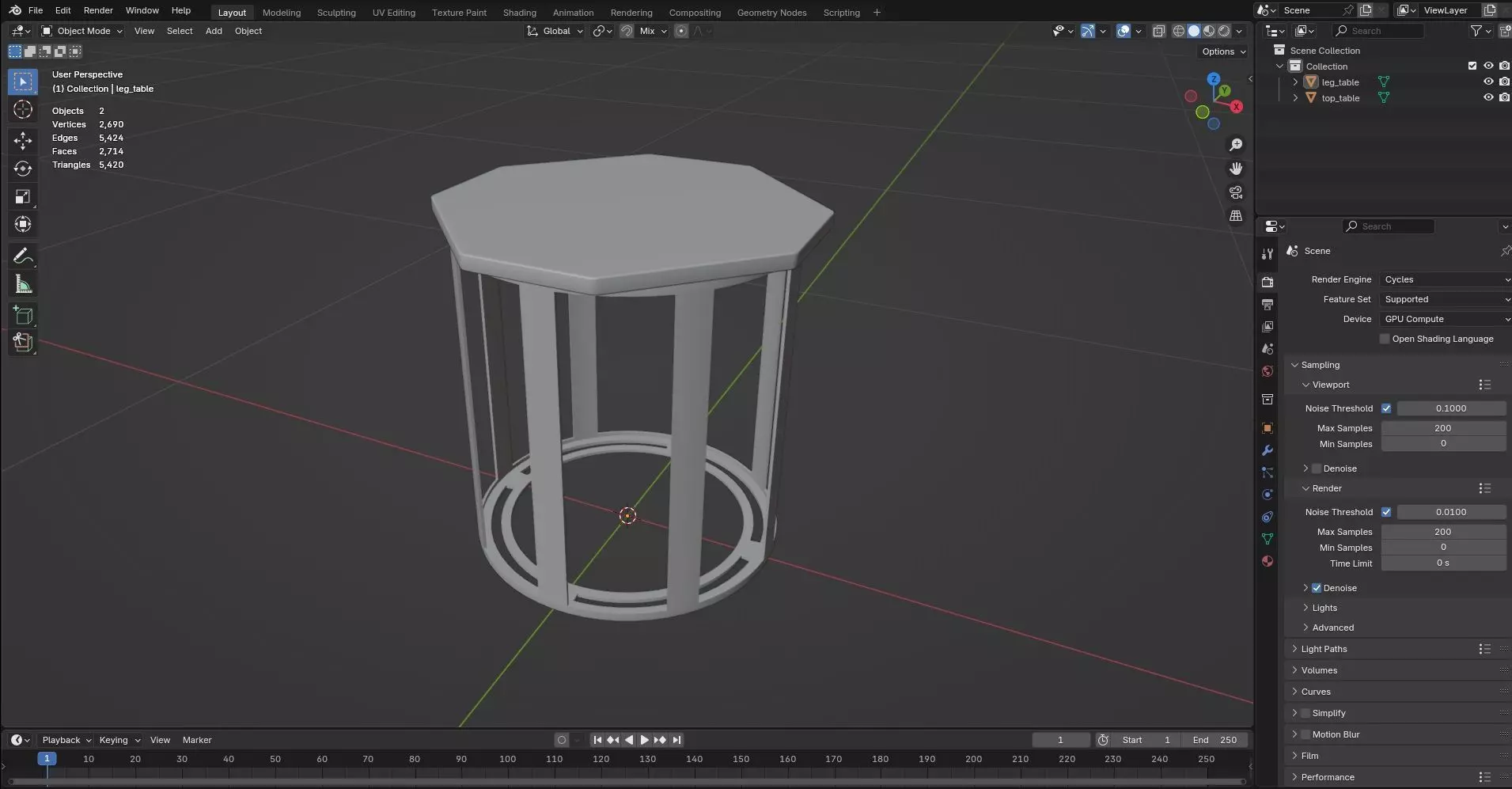Hide top_table in viewport
The height and width of the screenshot is (789, 1512).
(1487, 97)
